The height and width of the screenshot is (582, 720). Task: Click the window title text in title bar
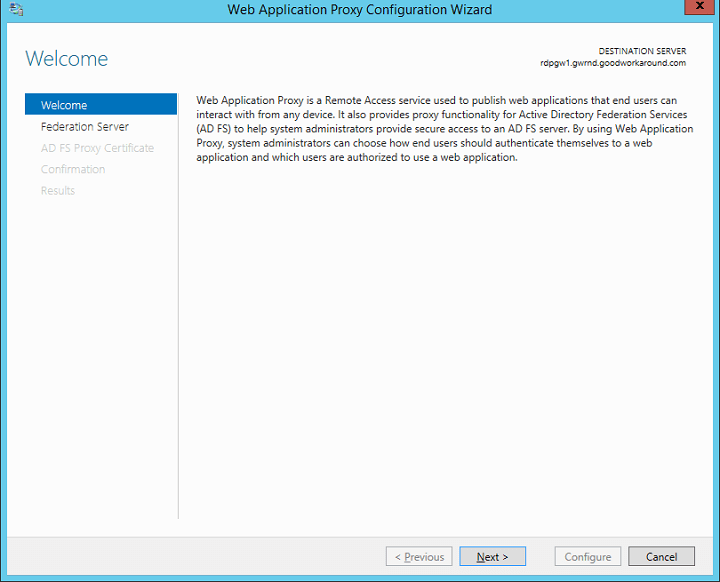(x=359, y=10)
